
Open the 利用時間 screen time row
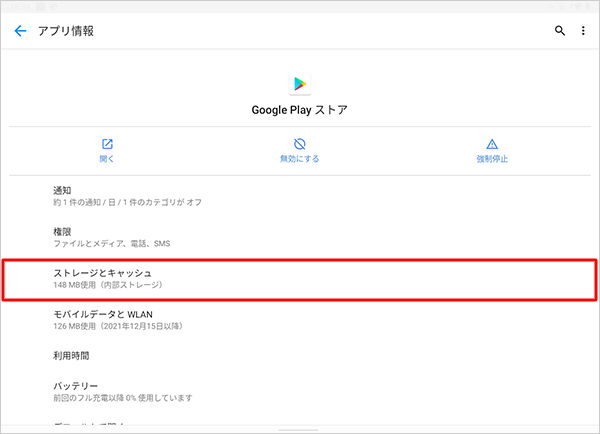click(300, 354)
